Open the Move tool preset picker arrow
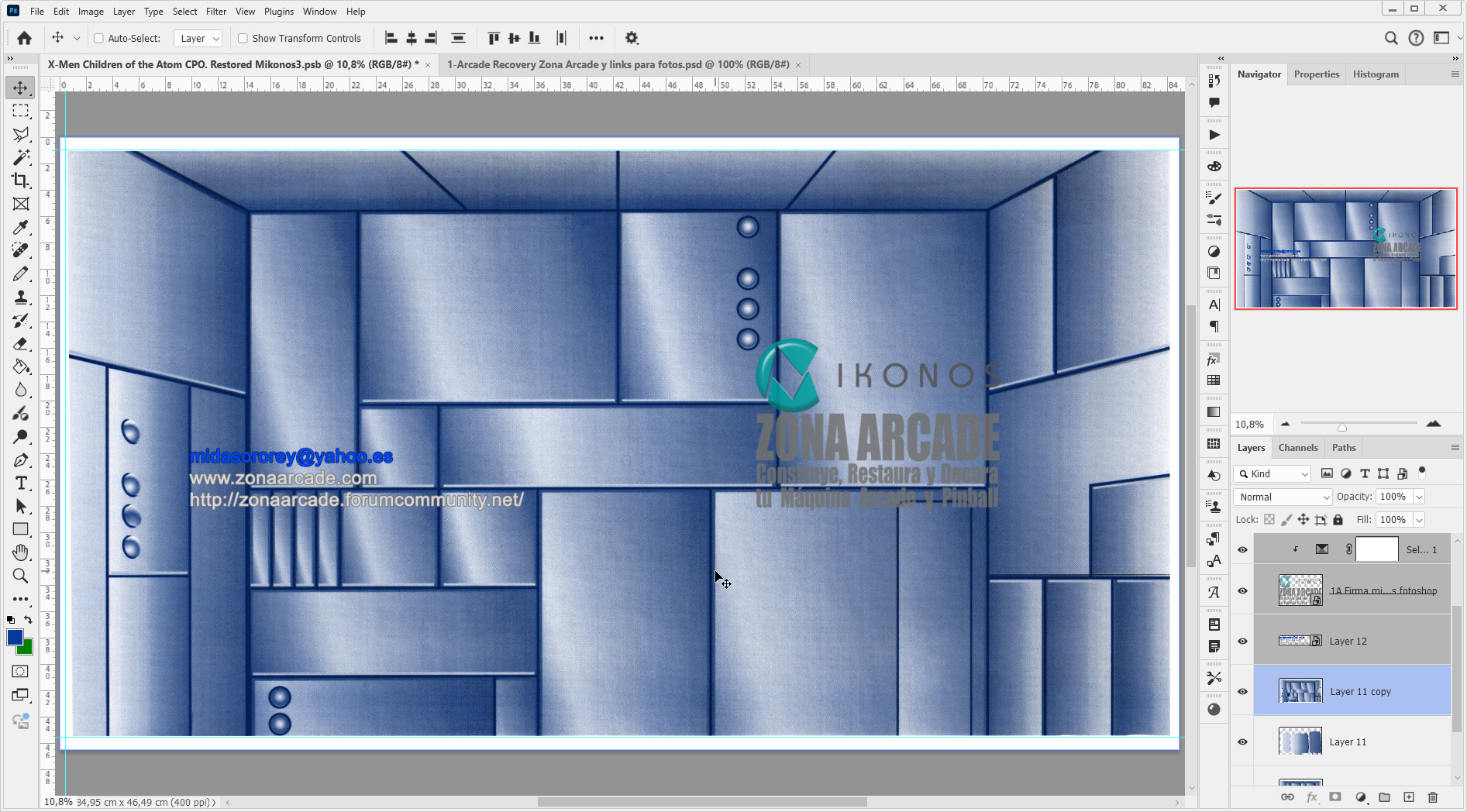This screenshot has height=812, width=1467. (x=77, y=38)
